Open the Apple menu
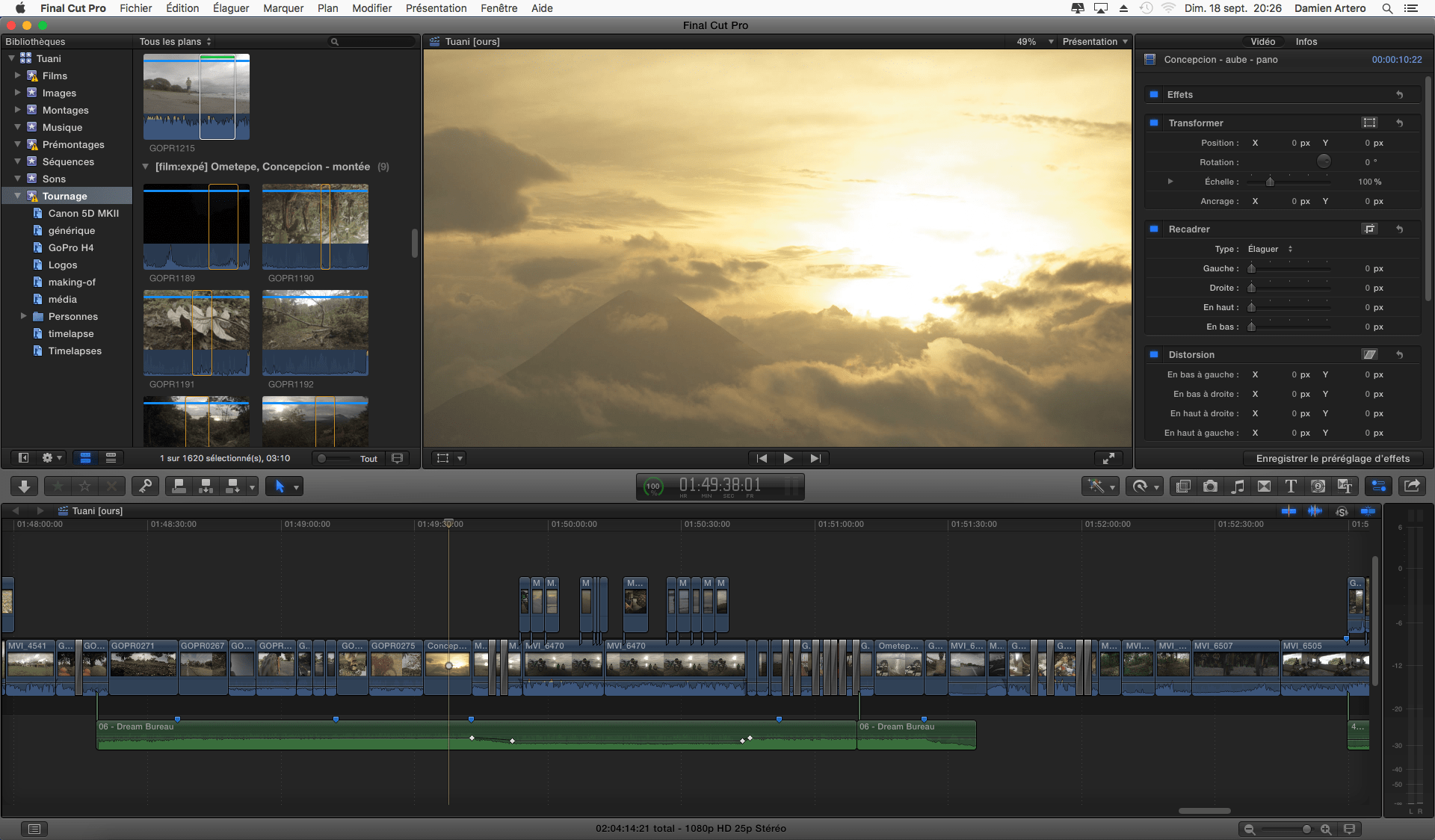This screenshot has height=840, width=1435. (20, 8)
